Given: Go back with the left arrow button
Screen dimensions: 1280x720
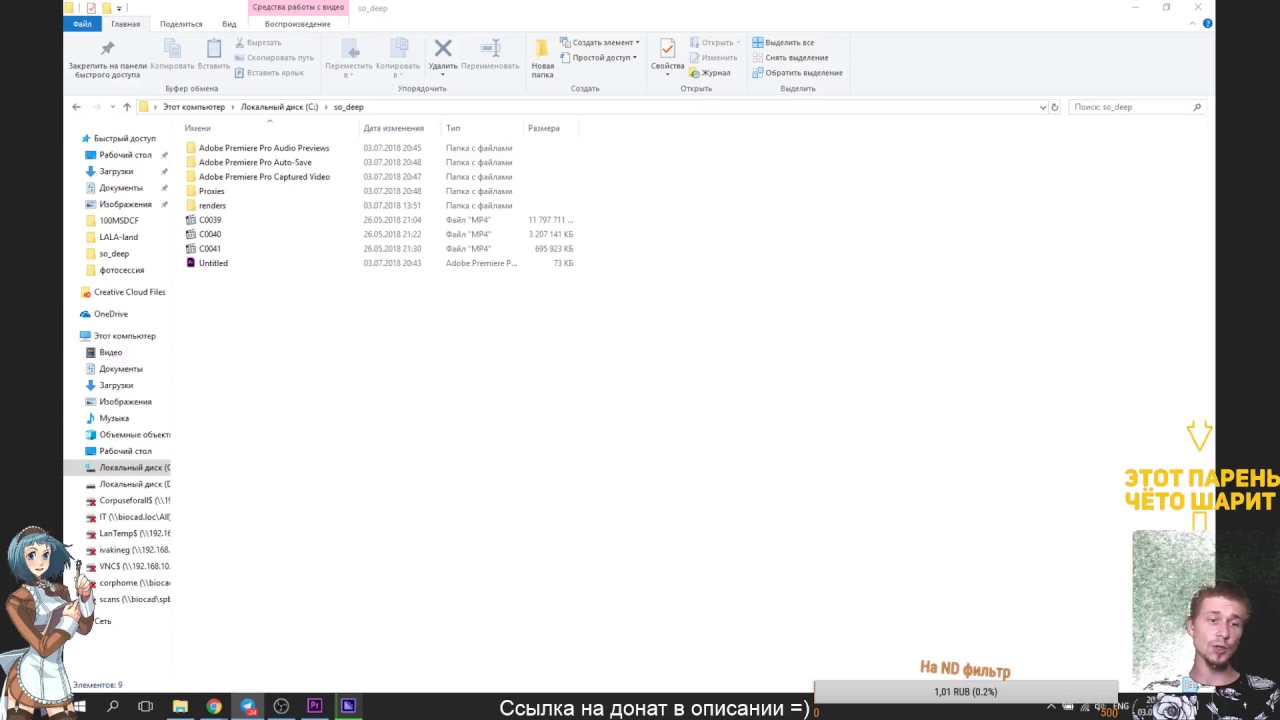Looking at the screenshot, I should [x=76, y=107].
